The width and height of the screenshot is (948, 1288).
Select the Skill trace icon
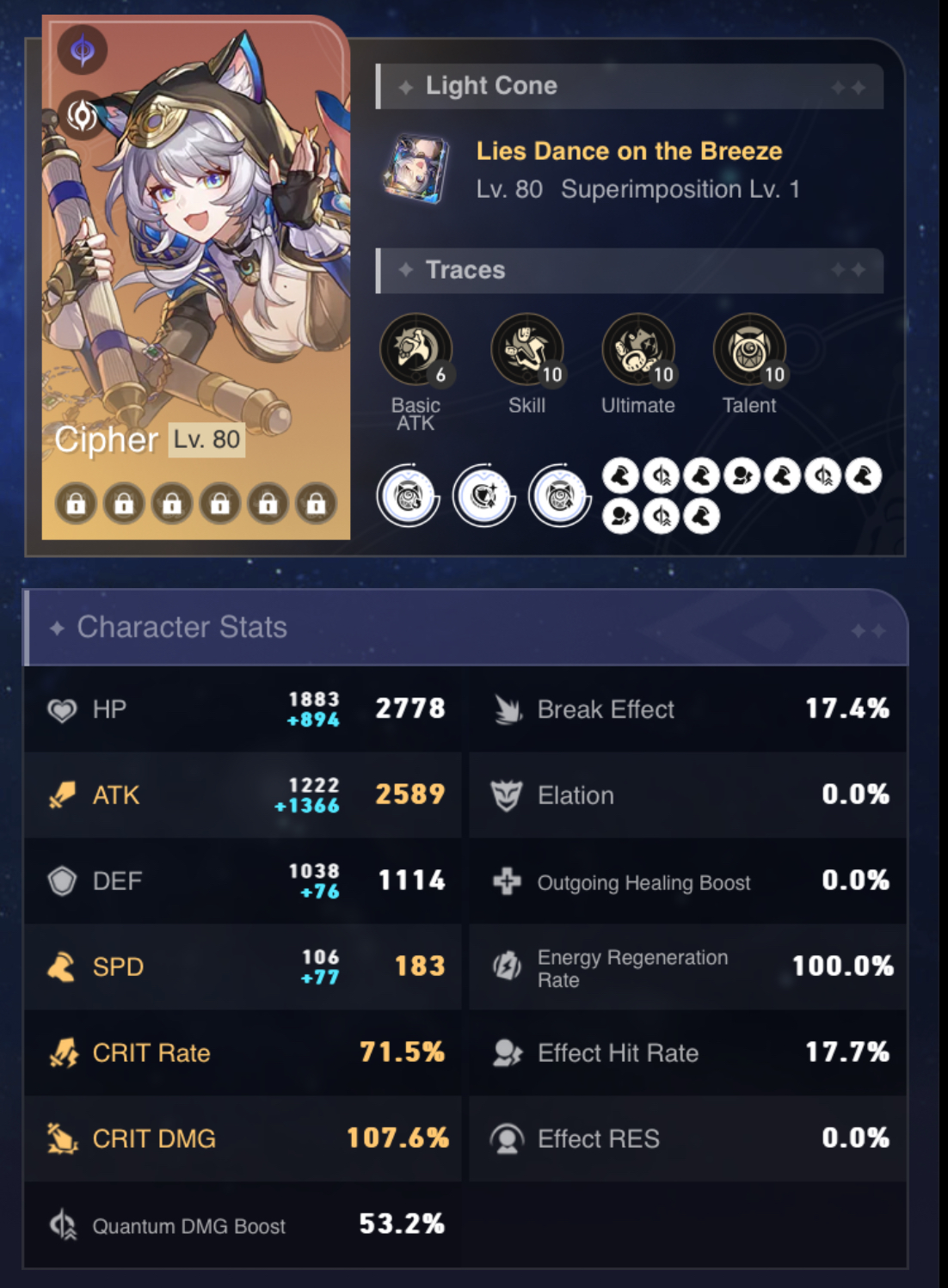[x=527, y=350]
